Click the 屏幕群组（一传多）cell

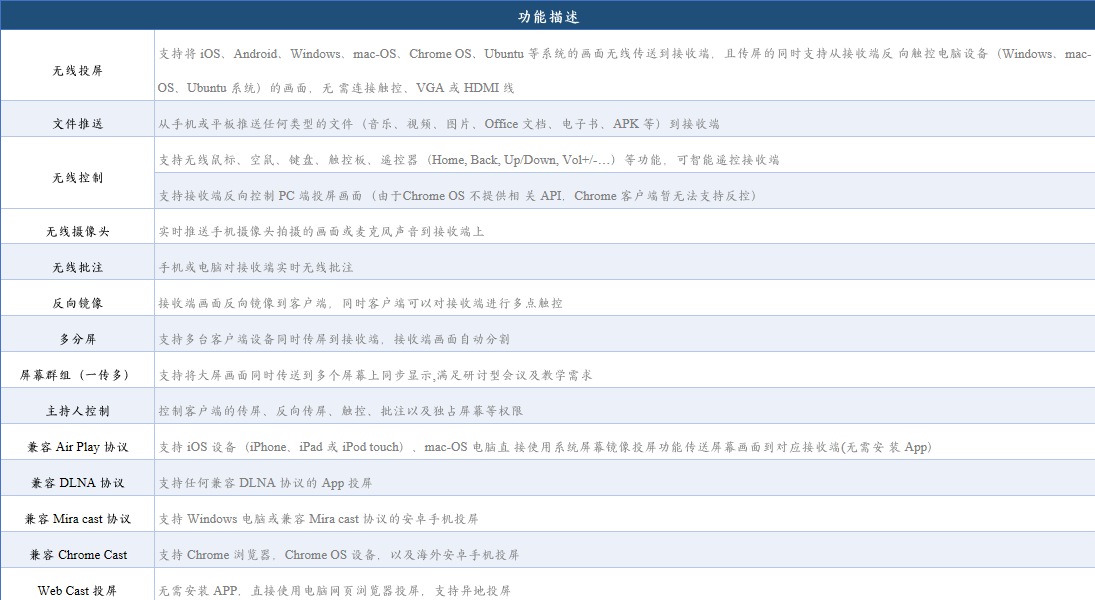point(76,375)
